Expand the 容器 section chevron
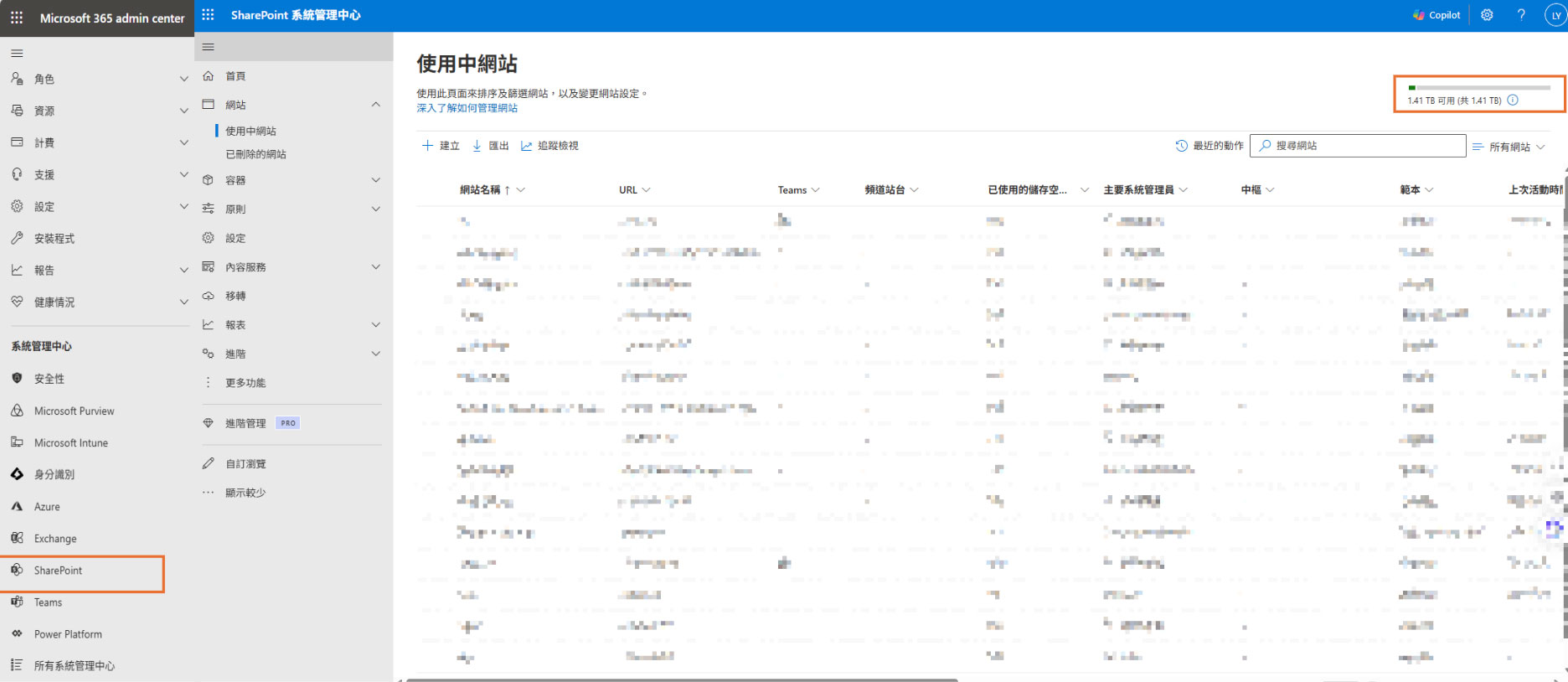 click(x=376, y=180)
